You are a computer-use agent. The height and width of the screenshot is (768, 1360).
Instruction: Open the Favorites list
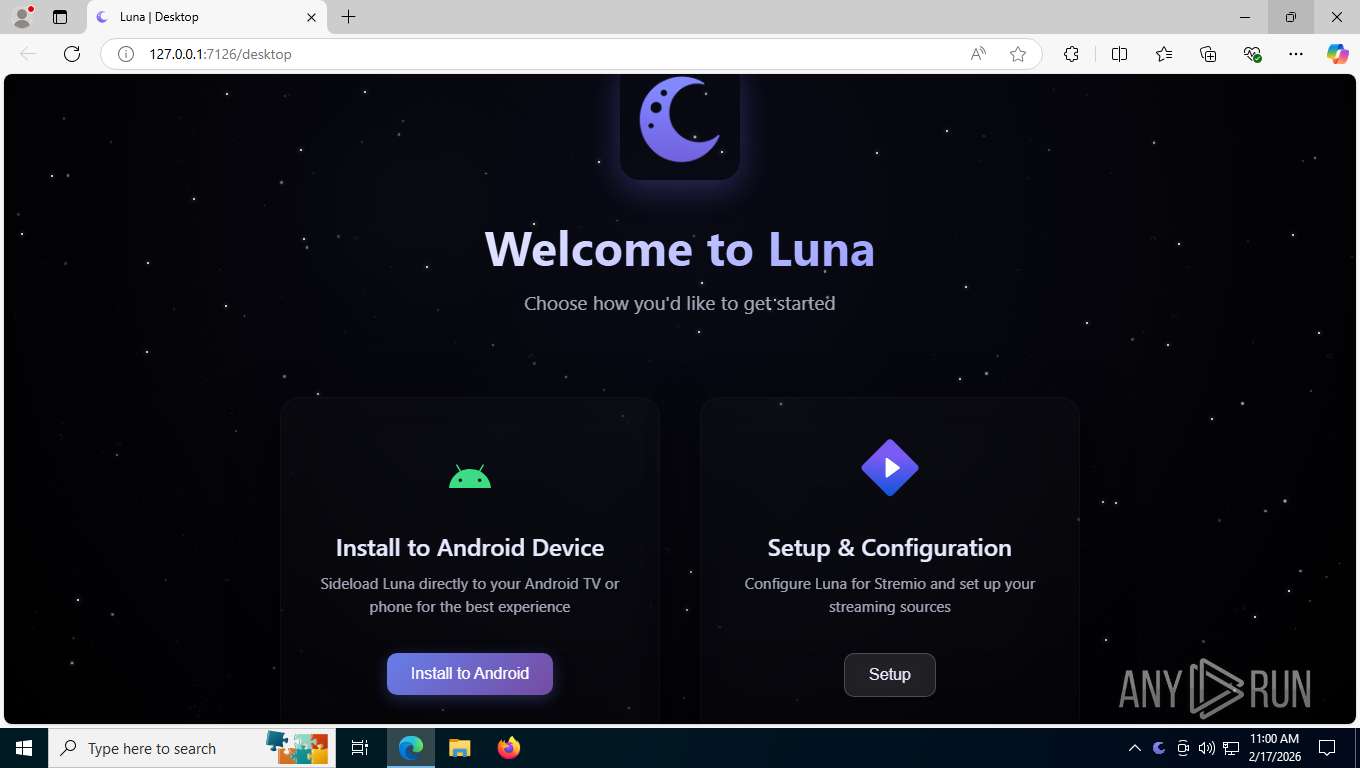(1164, 54)
